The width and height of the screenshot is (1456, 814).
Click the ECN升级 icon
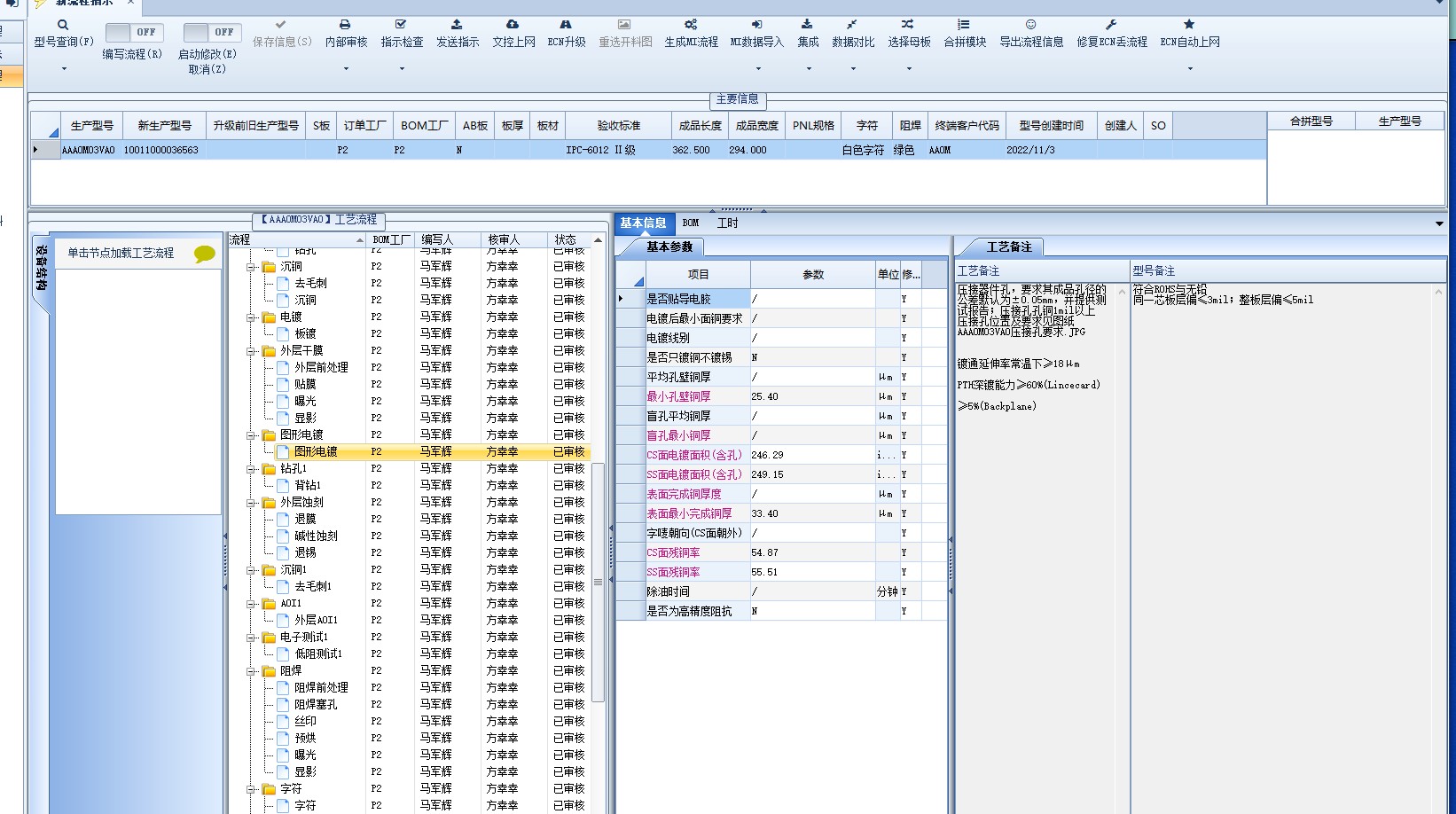click(x=566, y=25)
